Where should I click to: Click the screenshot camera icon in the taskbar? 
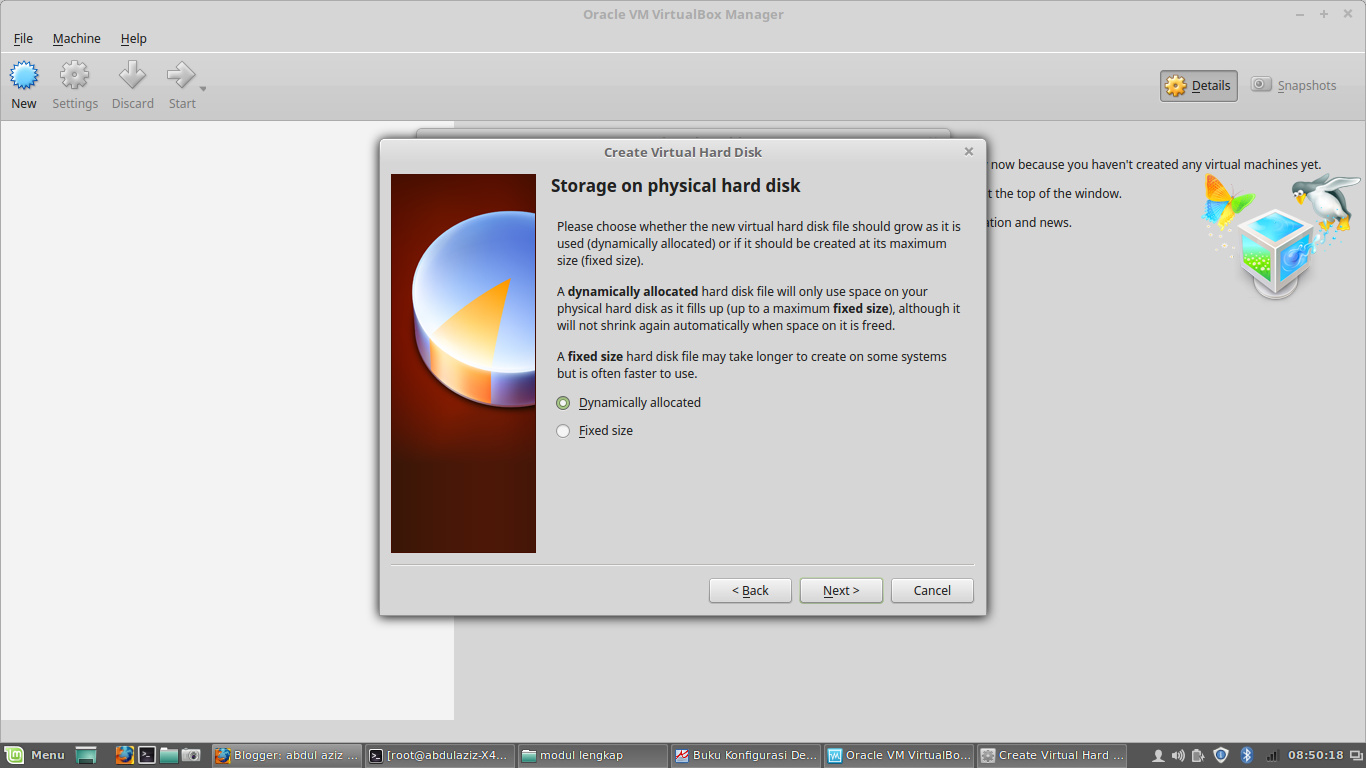tap(191, 755)
